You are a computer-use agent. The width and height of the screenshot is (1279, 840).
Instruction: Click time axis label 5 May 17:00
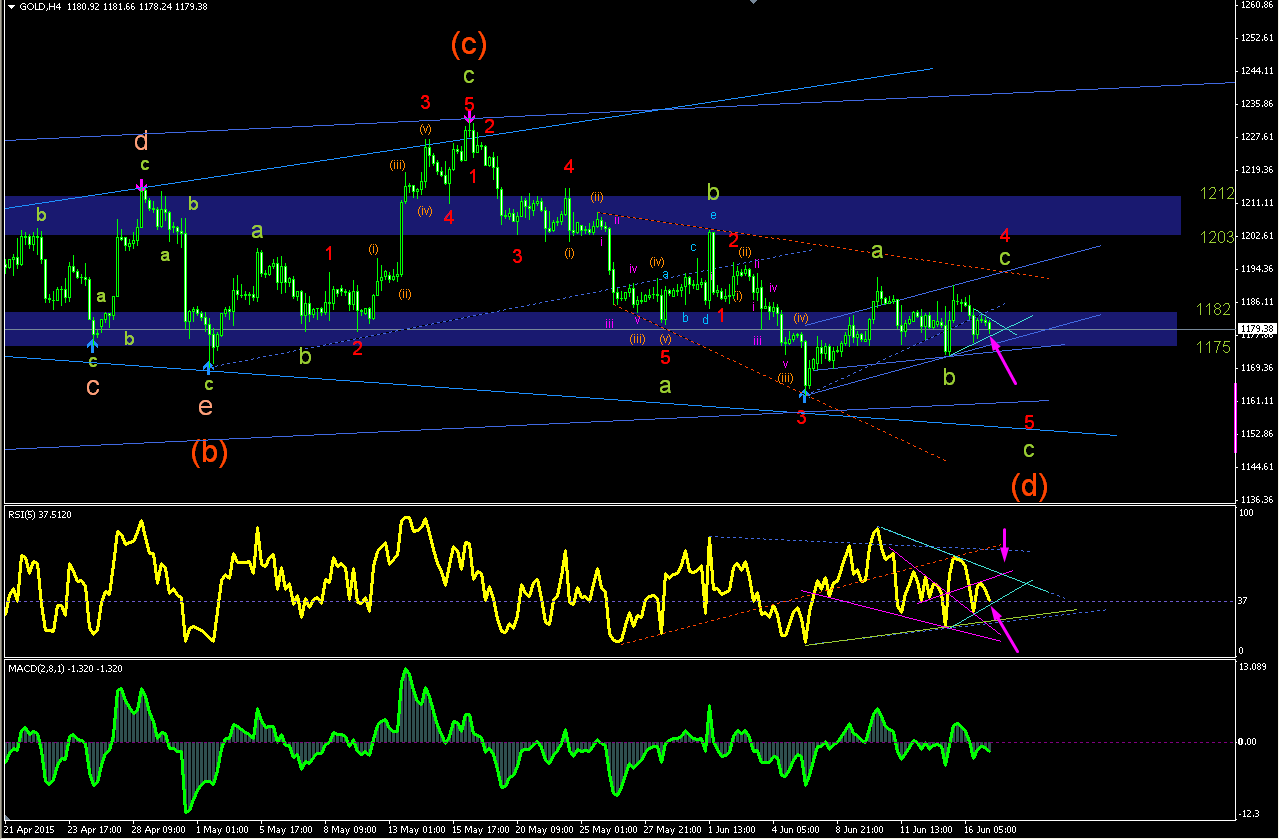[x=284, y=830]
